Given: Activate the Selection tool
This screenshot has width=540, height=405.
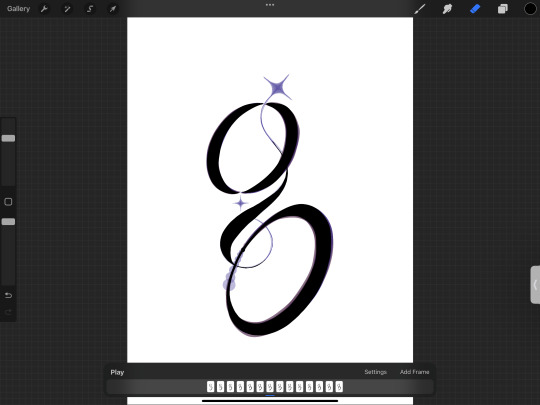Looking at the screenshot, I should (x=90, y=9).
